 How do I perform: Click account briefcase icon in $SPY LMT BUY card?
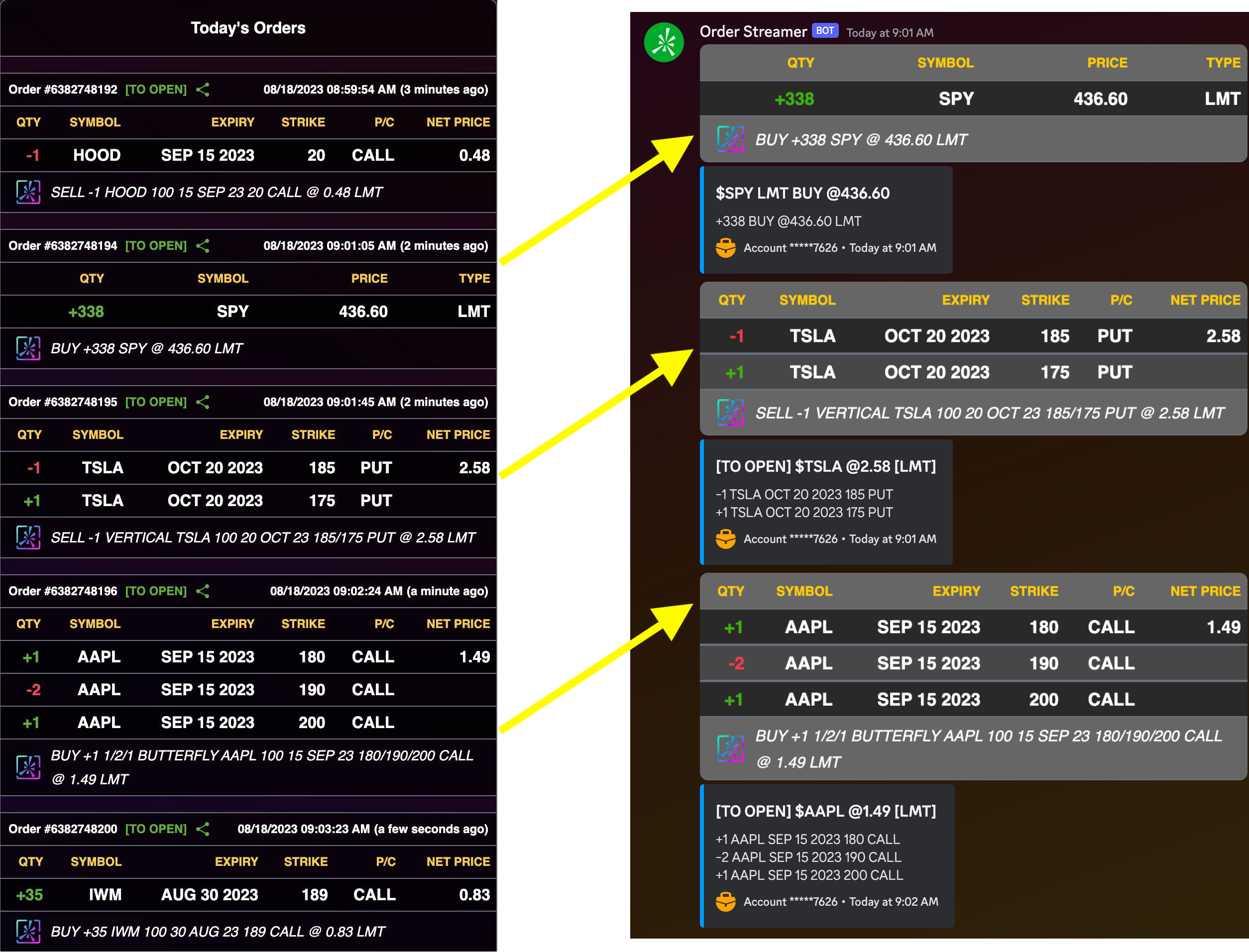(x=725, y=248)
